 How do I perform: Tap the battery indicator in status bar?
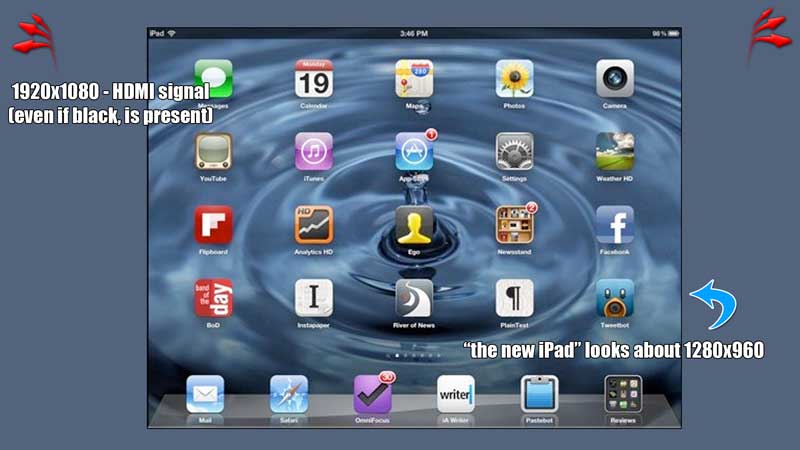click(x=673, y=34)
